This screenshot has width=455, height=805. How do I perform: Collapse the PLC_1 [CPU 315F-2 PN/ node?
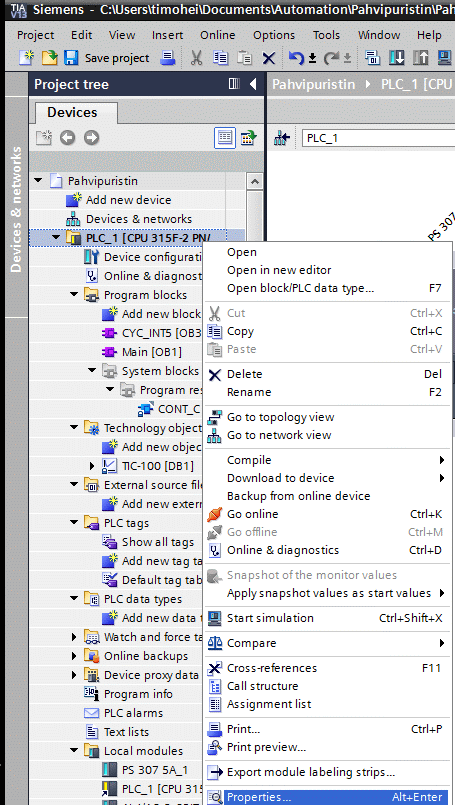click(x=56, y=238)
